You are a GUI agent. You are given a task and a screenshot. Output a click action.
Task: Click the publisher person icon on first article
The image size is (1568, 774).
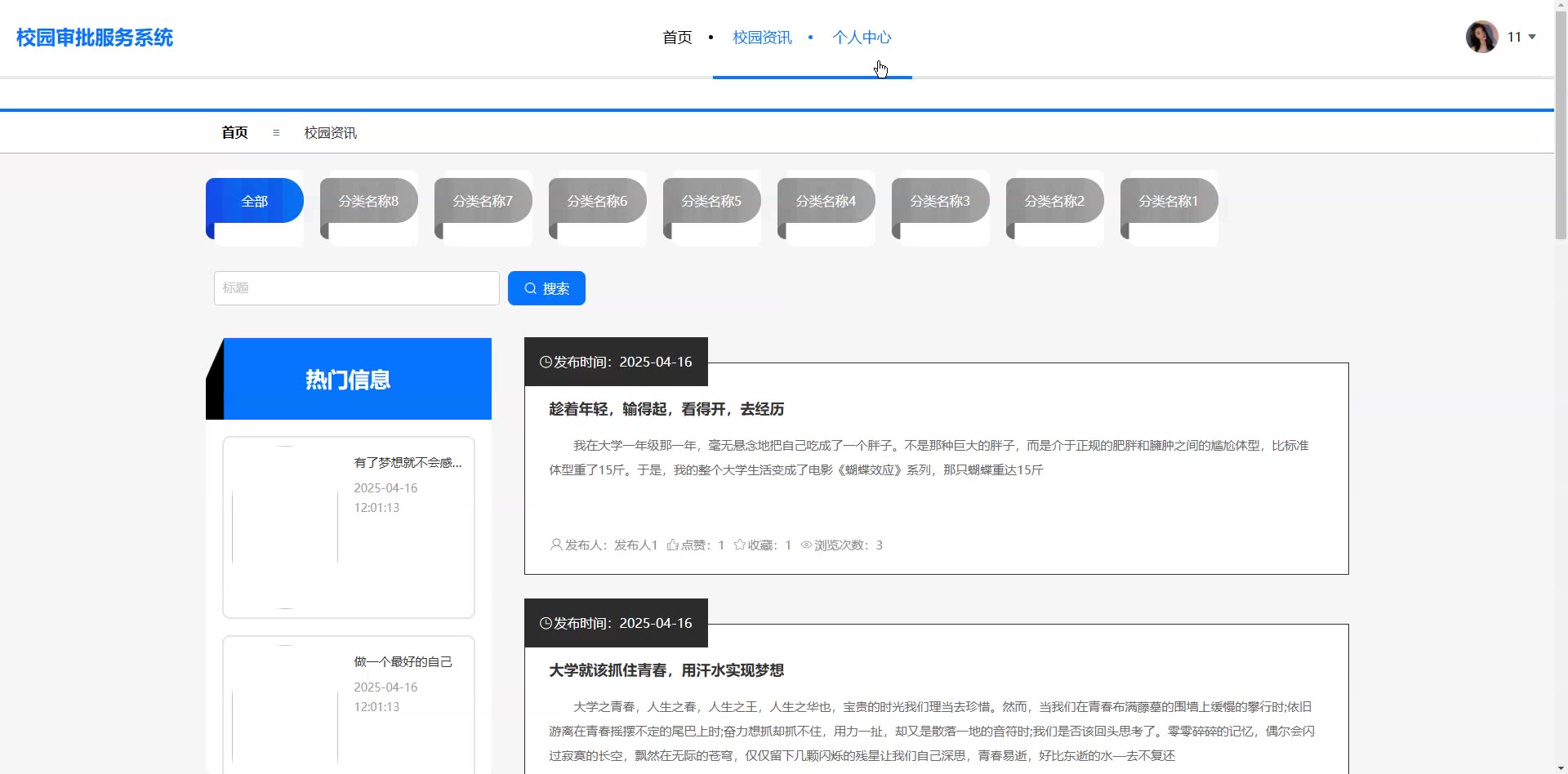556,545
